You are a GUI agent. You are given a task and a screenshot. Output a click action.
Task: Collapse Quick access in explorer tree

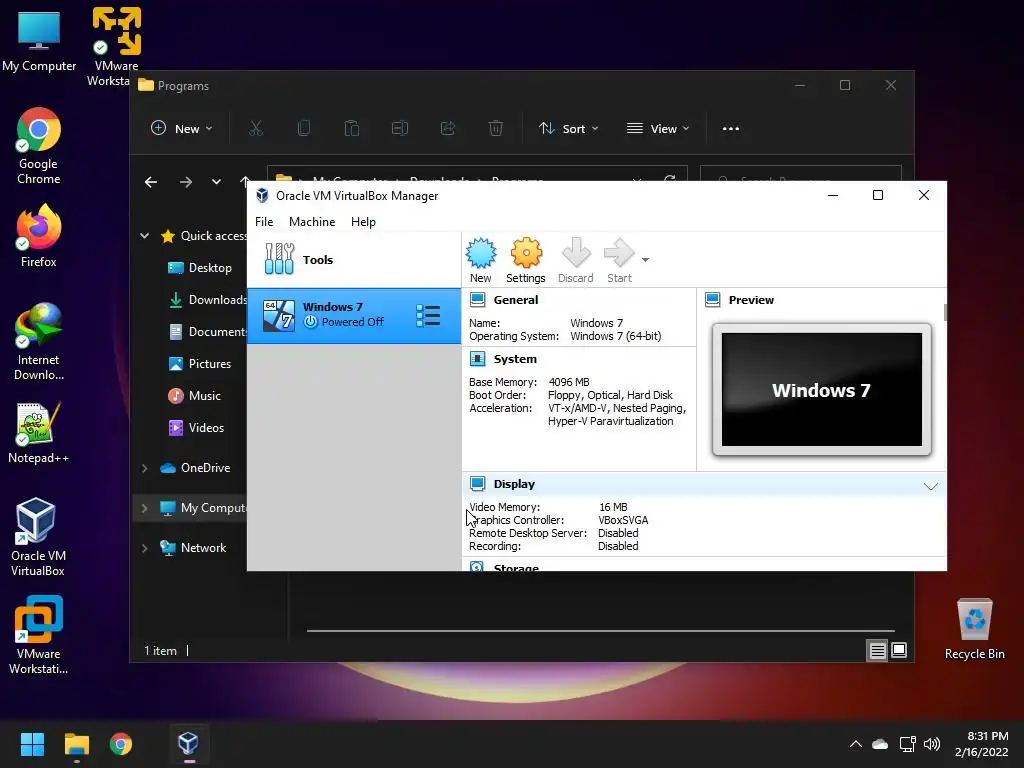[x=144, y=236]
